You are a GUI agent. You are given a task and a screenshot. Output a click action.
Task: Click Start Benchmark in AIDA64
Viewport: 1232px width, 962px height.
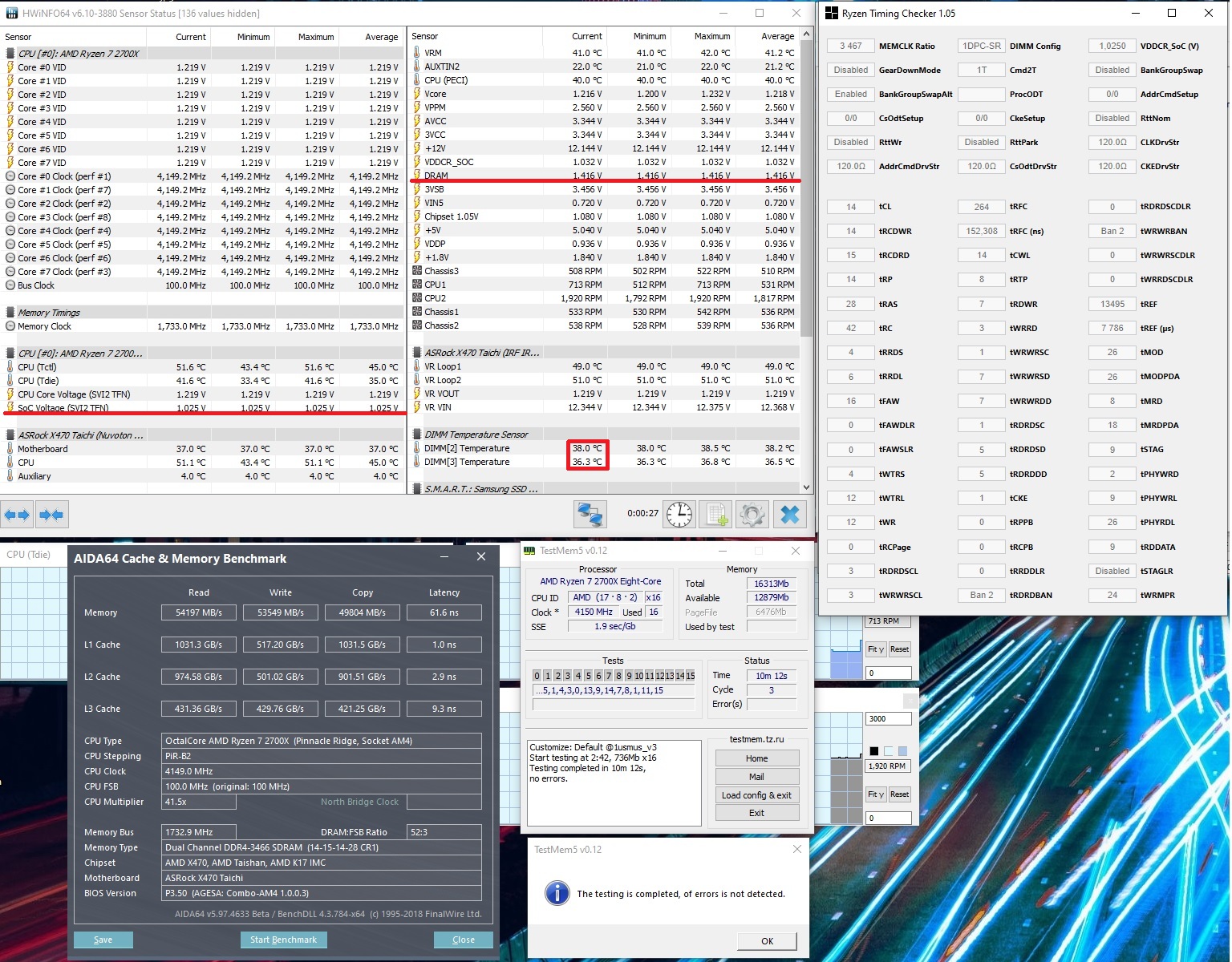tap(283, 940)
